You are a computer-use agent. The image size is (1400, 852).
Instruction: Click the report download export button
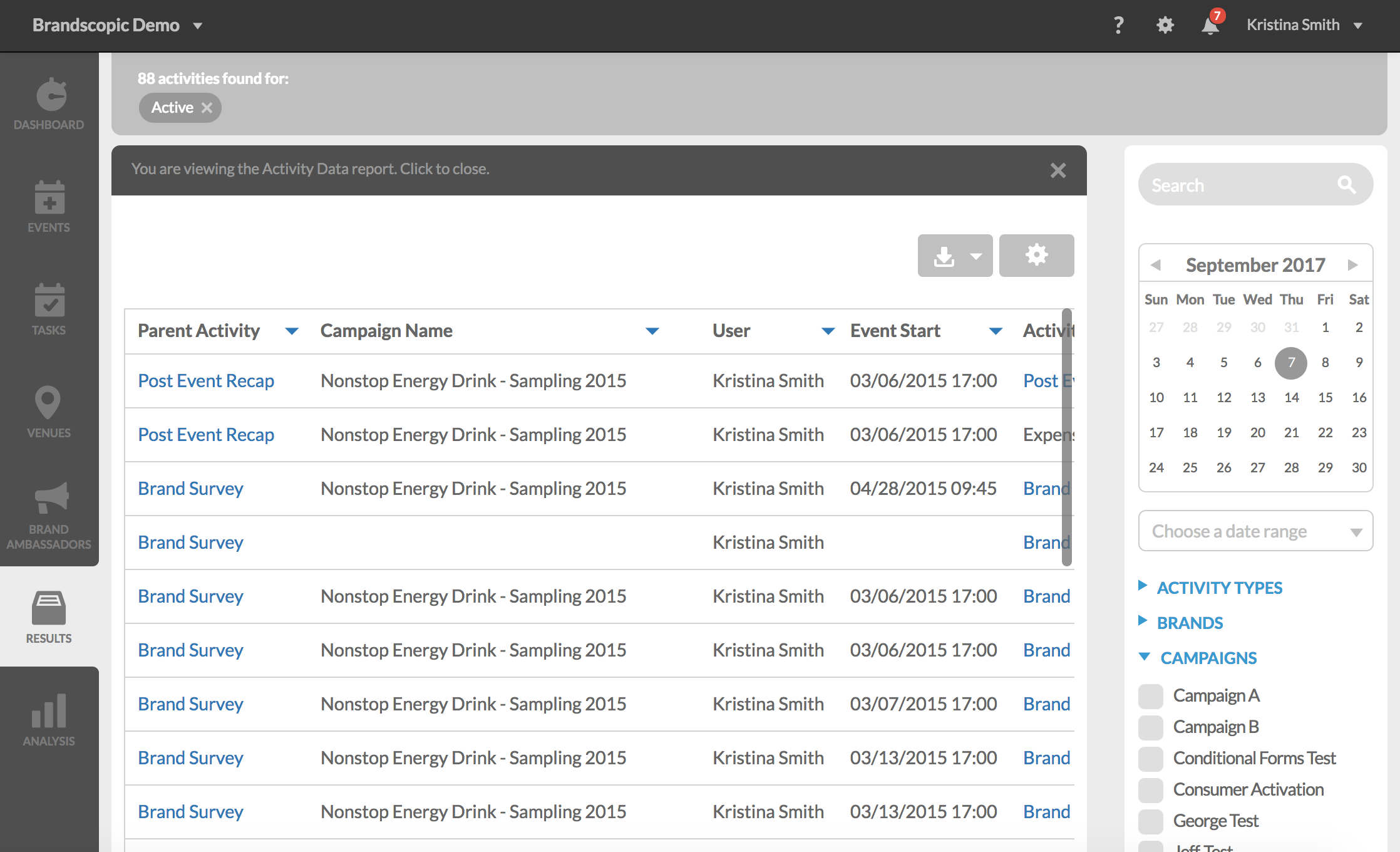(955, 256)
